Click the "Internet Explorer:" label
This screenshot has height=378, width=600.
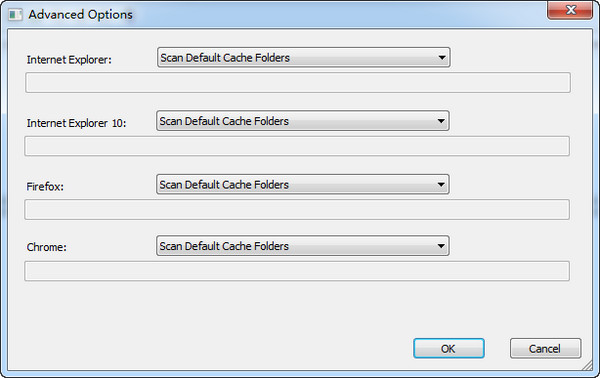69,60
